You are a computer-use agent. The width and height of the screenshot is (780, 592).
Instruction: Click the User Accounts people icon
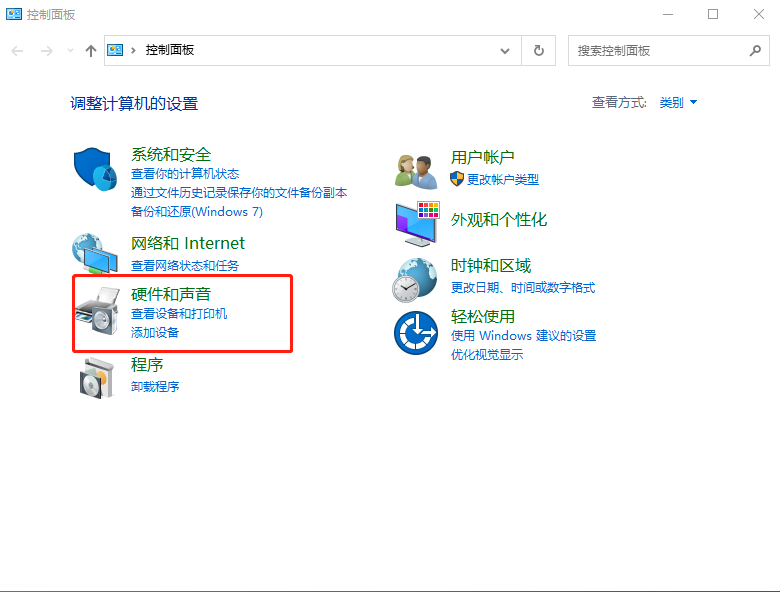click(x=416, y=172)
